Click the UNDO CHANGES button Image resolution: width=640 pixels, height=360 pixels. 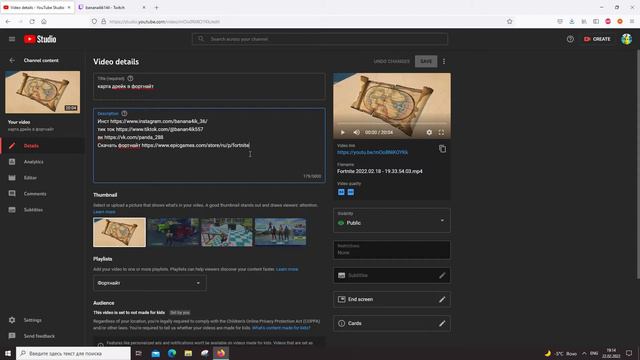[391, 61]
